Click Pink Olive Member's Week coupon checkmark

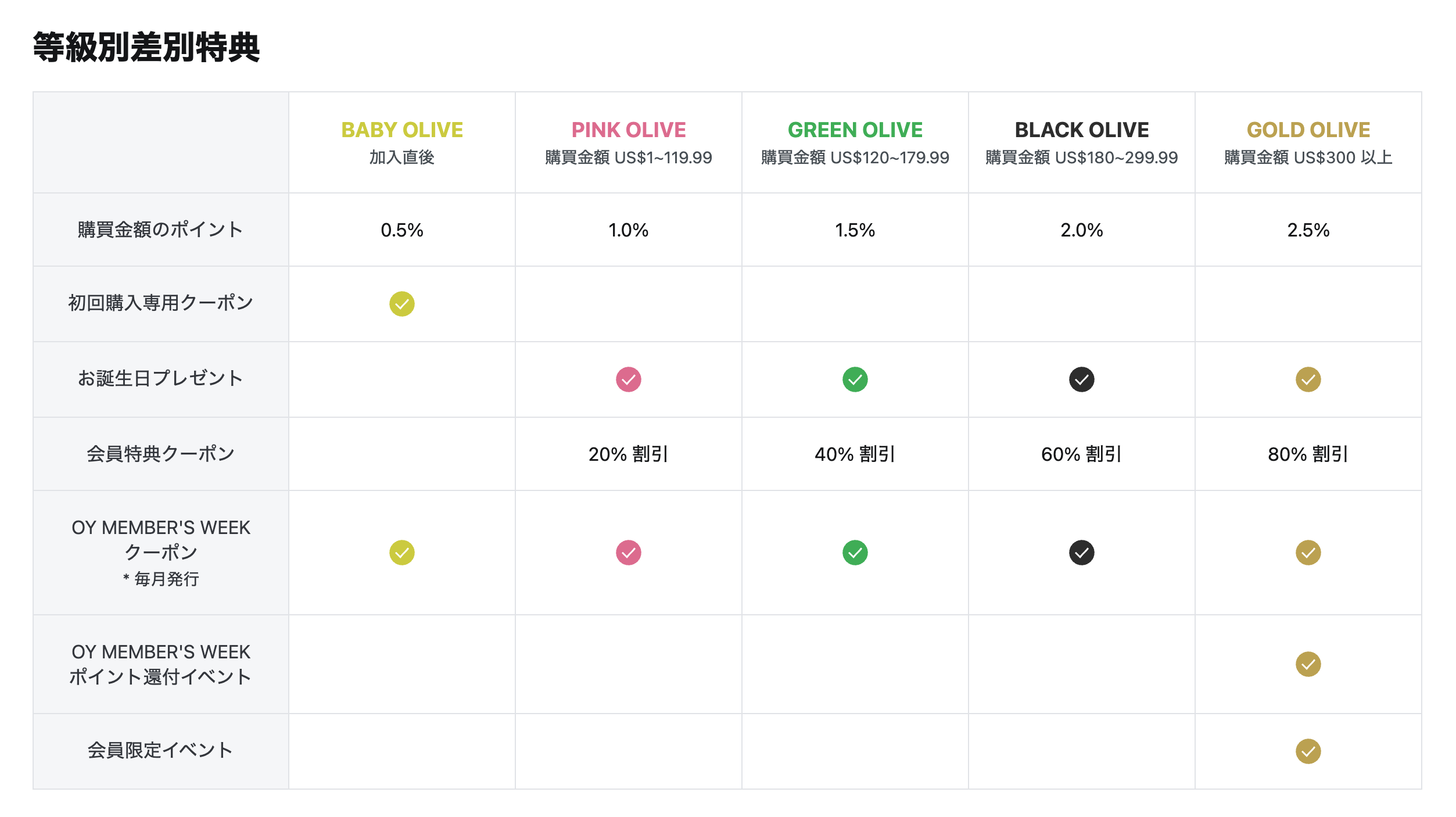pyautogui.click(x=629, y=553)
